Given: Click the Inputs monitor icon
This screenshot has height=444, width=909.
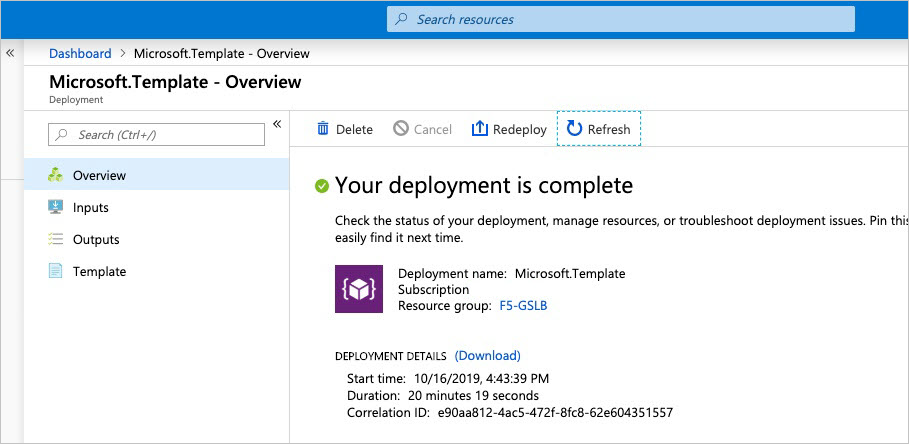Looking at the screenshot, I should point(56,207).
